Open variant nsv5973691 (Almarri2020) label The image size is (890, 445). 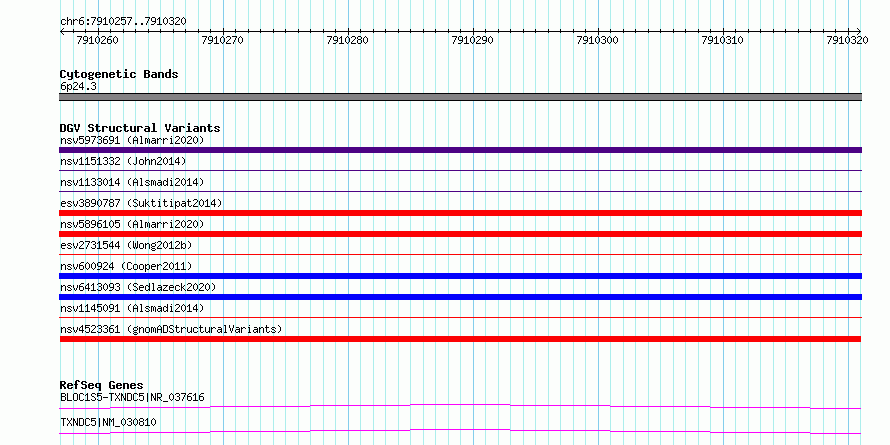(132, 140)
